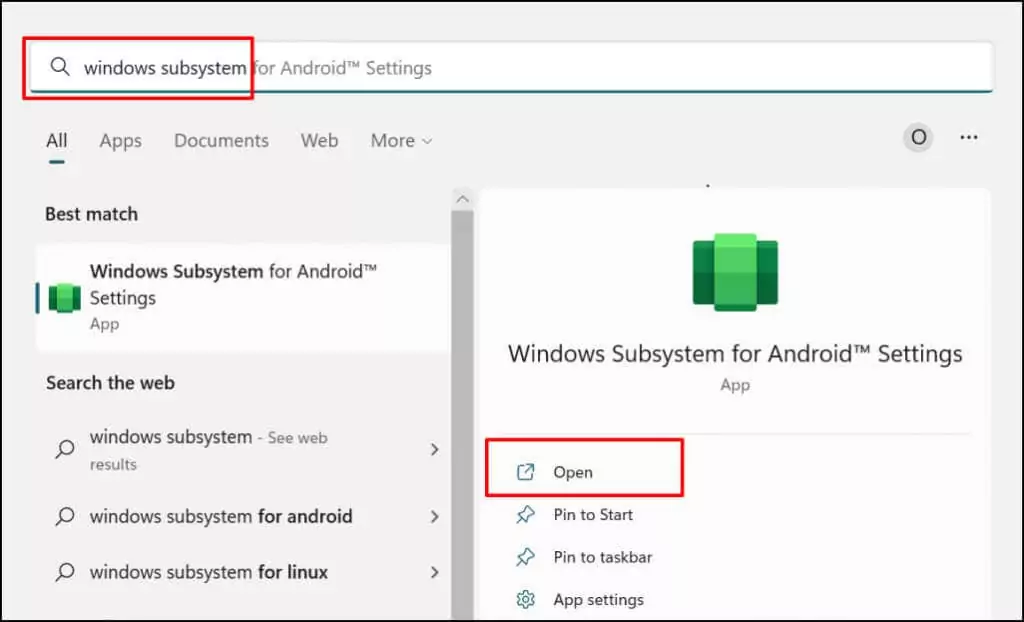The width and height of the screenshot is (1024, 622).
Task: Expand arrow for 'windows subsystem for linux'
Action: coord(434,572)
